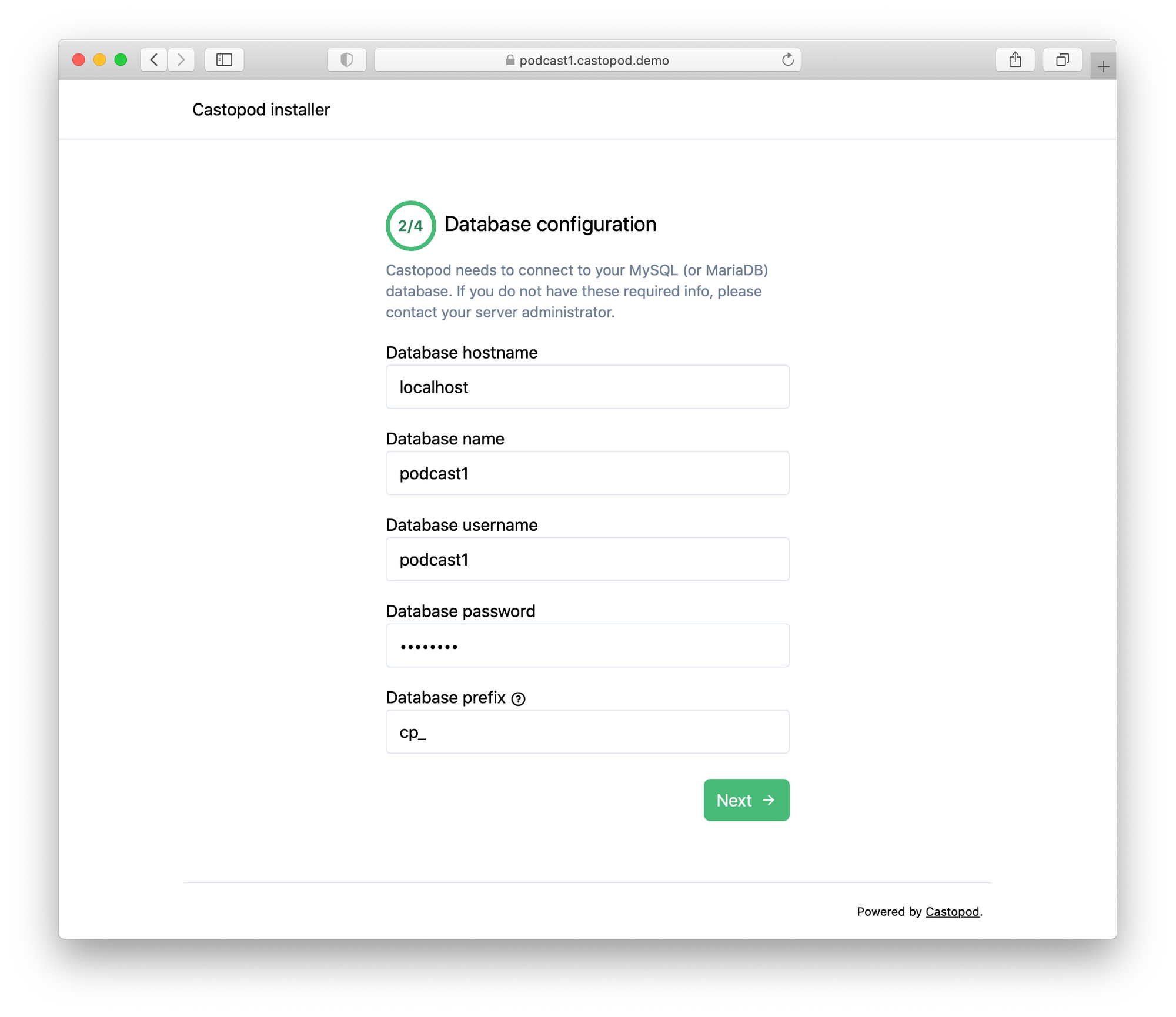Open a new tab with plus icon
The image size is (1176, 1017).
tap(1103, 66)
